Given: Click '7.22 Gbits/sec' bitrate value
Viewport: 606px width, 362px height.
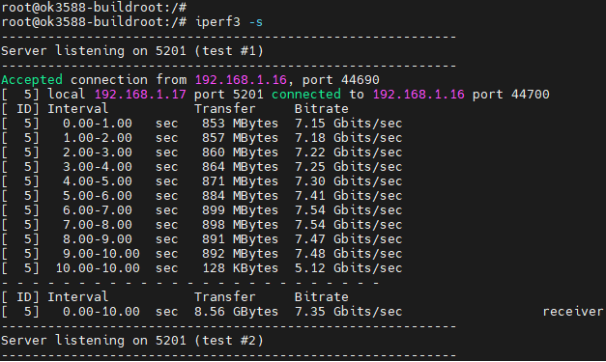Looking at the screenshot, I should pyautogui.click(x=348, y=152).
